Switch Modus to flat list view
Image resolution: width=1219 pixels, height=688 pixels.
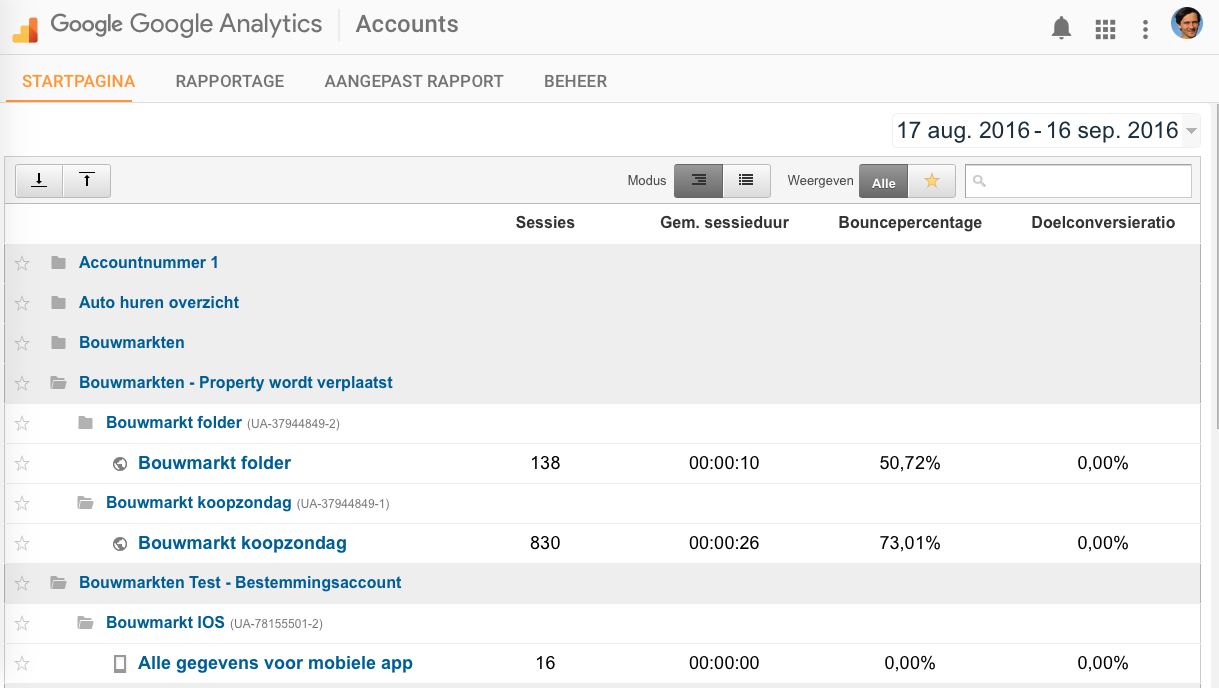(x=746, y=180)
